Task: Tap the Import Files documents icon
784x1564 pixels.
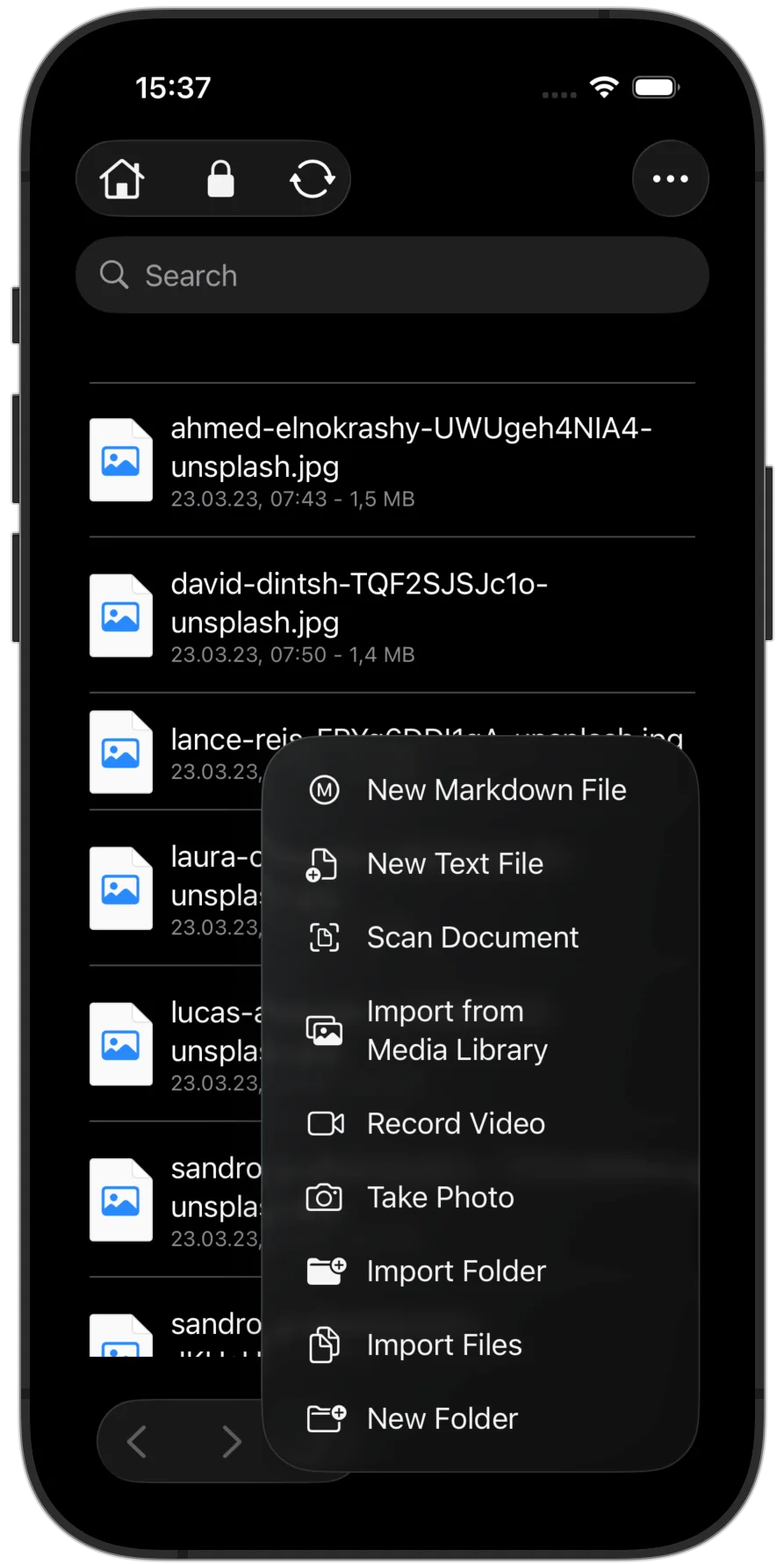Action: click(324, 1345)
